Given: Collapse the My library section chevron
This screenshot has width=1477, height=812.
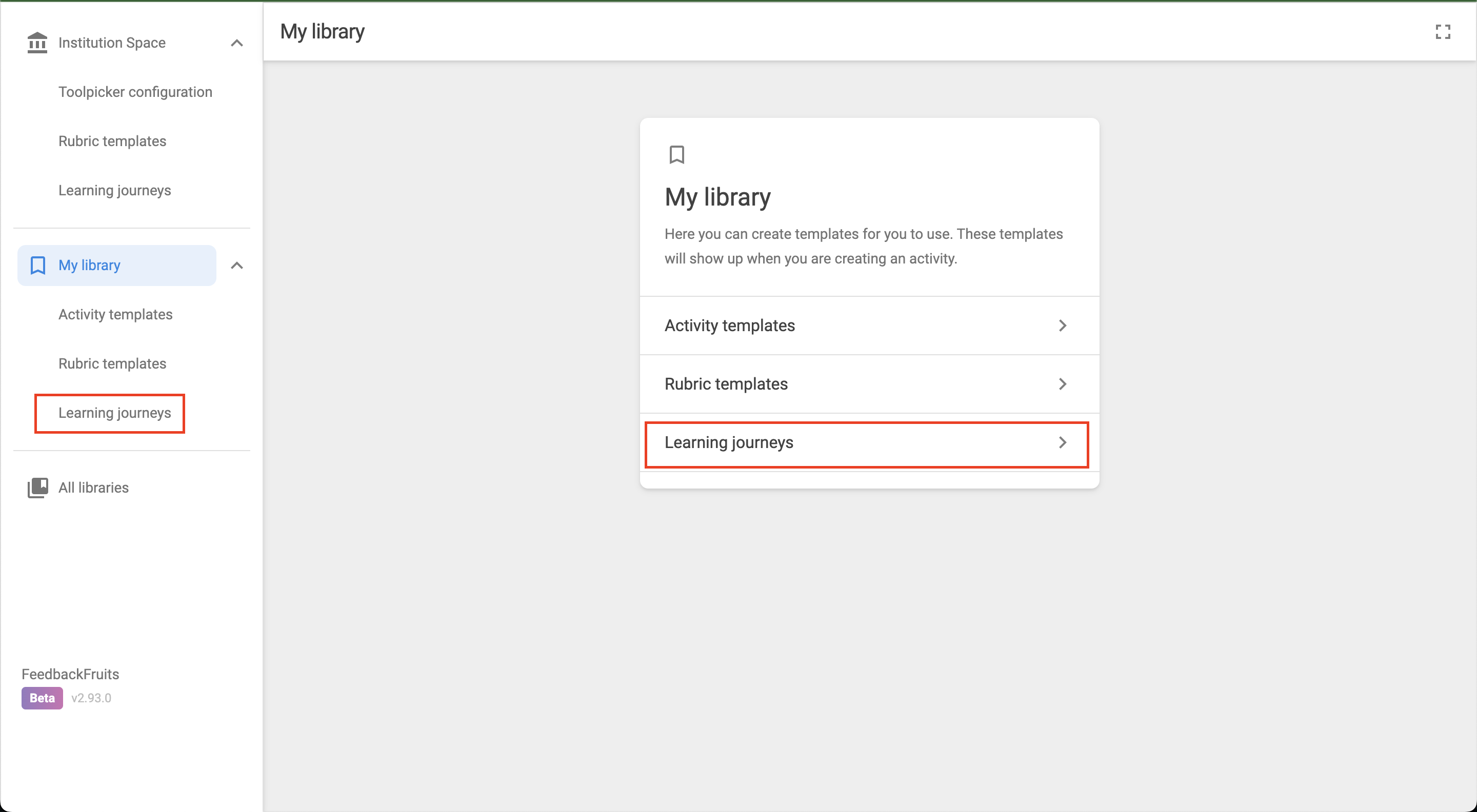Looking at the screenshot, I should [237, 266].
